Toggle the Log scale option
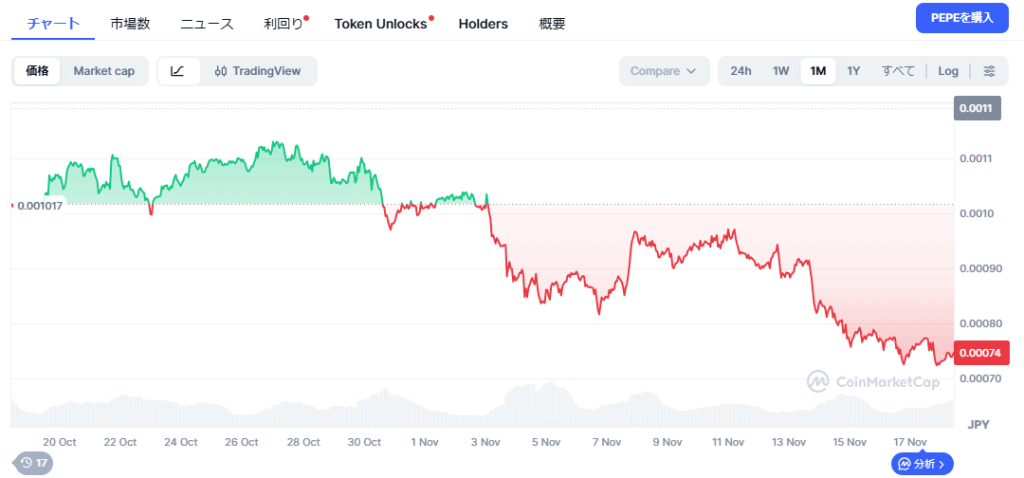 coord(948,71)
